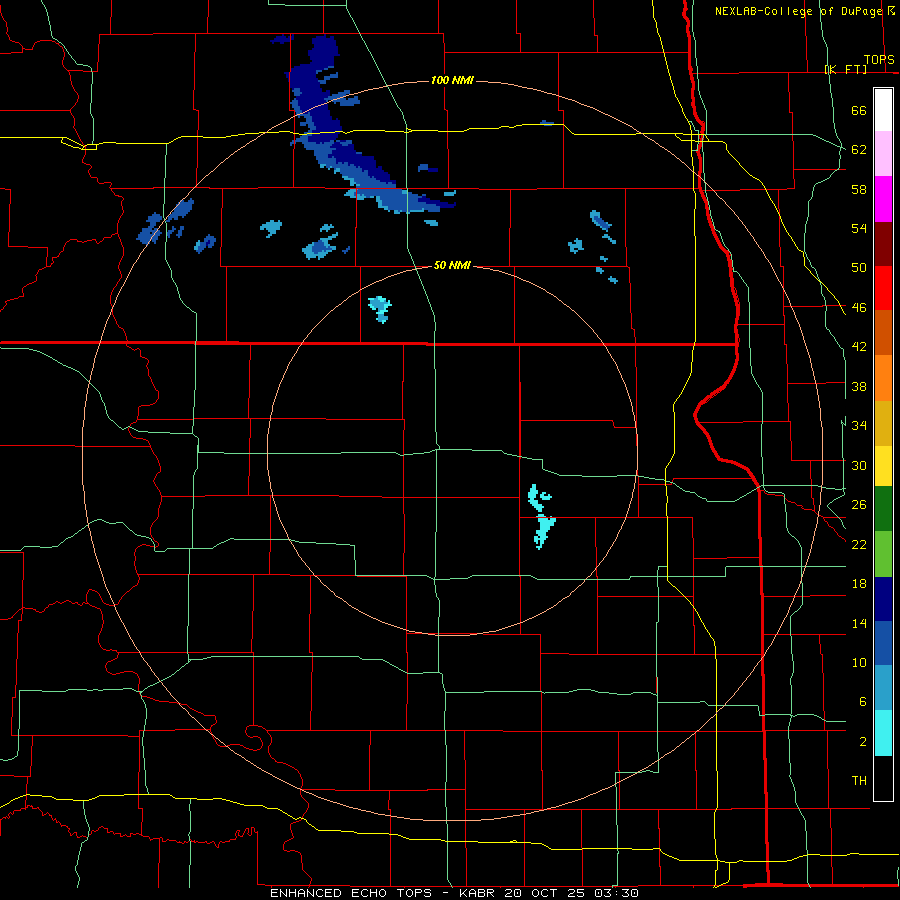Image resolution: width=900 pixels, height=900 pixels.
Task: Click the light green legend swatch
Action: [883, 554]
